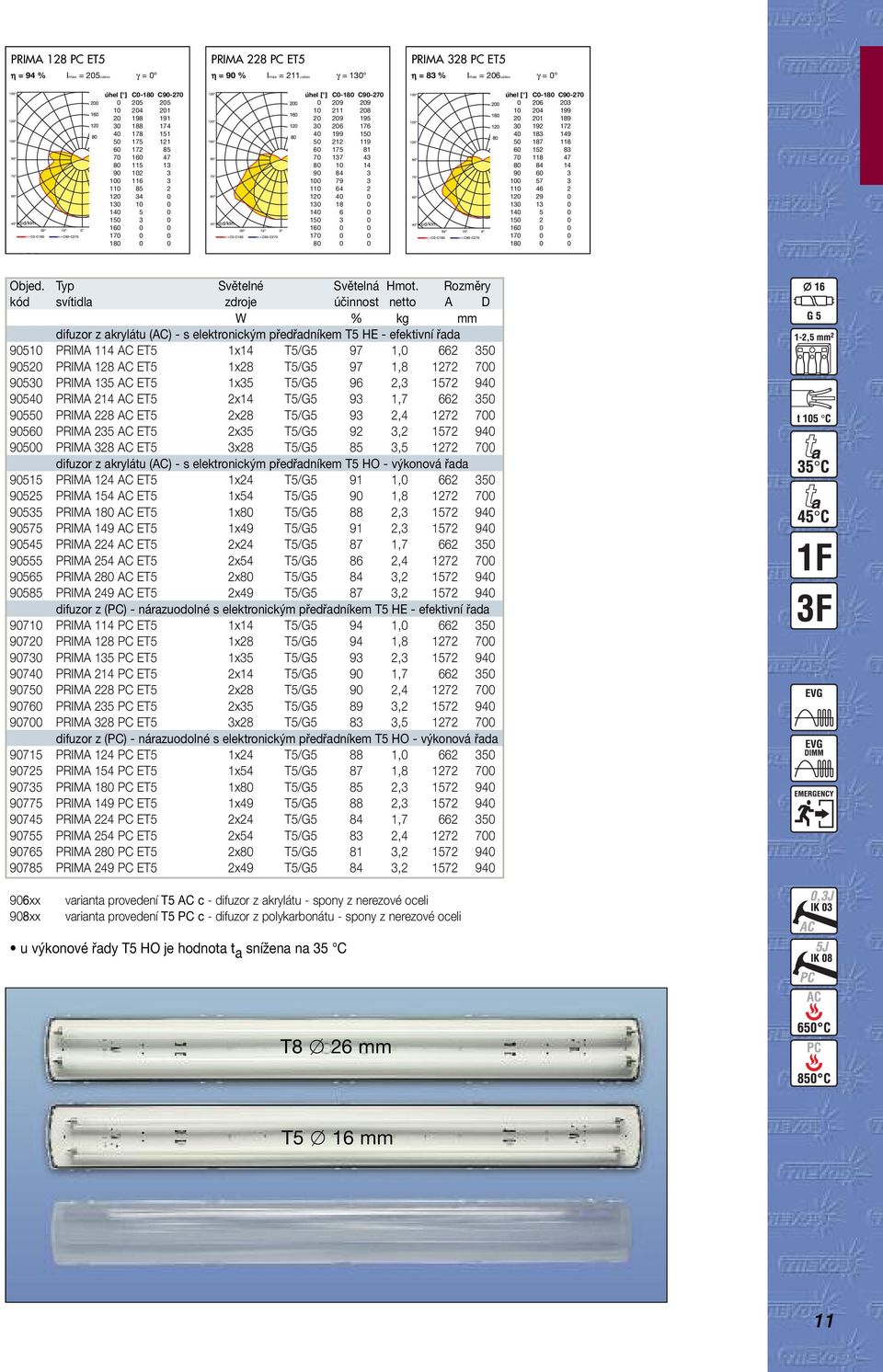The width and height of the screenshot is (883, 1372).
Task: Select row PRIMA 128 AC ET5
Action: tap(254, 367)
